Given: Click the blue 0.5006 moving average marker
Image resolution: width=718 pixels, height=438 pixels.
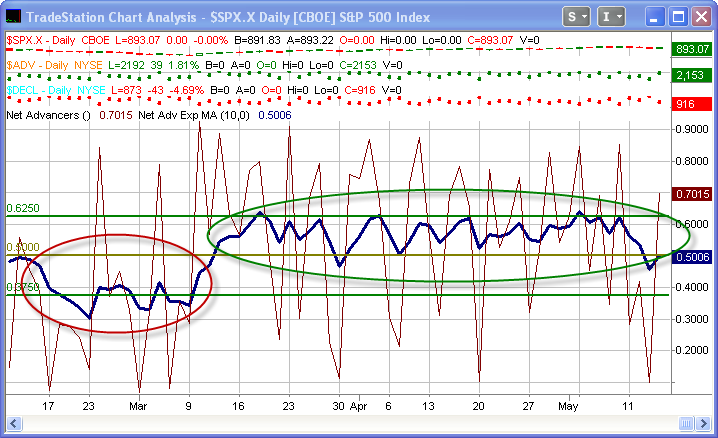Looking at the screenshot, I should [x=692, y=257].
